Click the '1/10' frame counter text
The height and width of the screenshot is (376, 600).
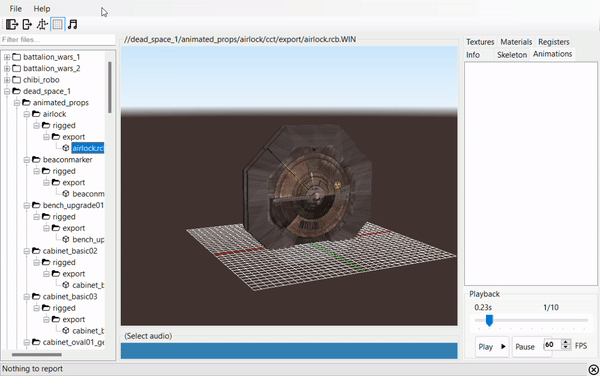click(551, 307)
